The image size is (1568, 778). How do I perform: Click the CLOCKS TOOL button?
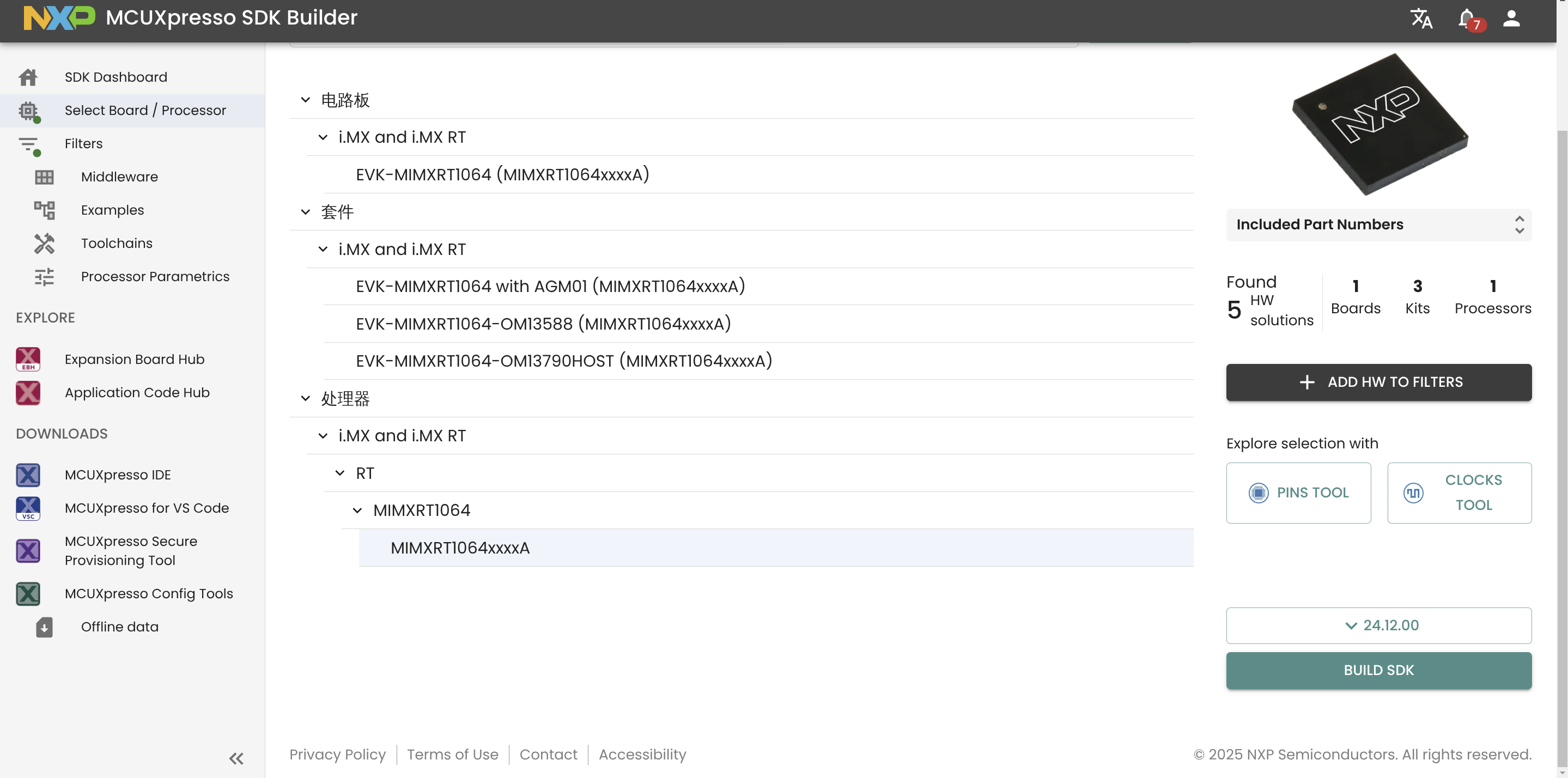[x=1459, y=493]
